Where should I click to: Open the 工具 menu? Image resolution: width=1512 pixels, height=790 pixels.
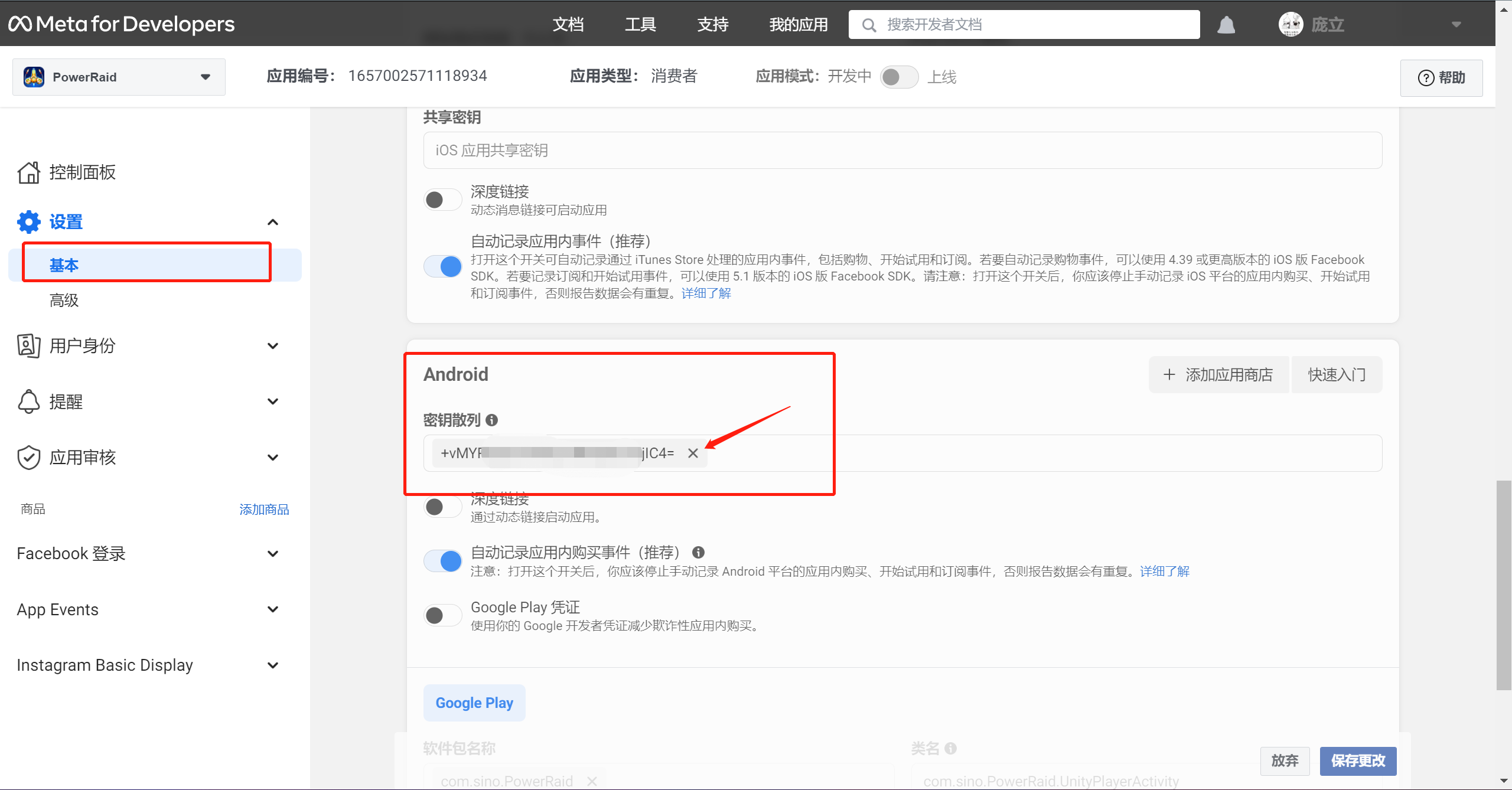pyautogui.click(x=640, y=24)
